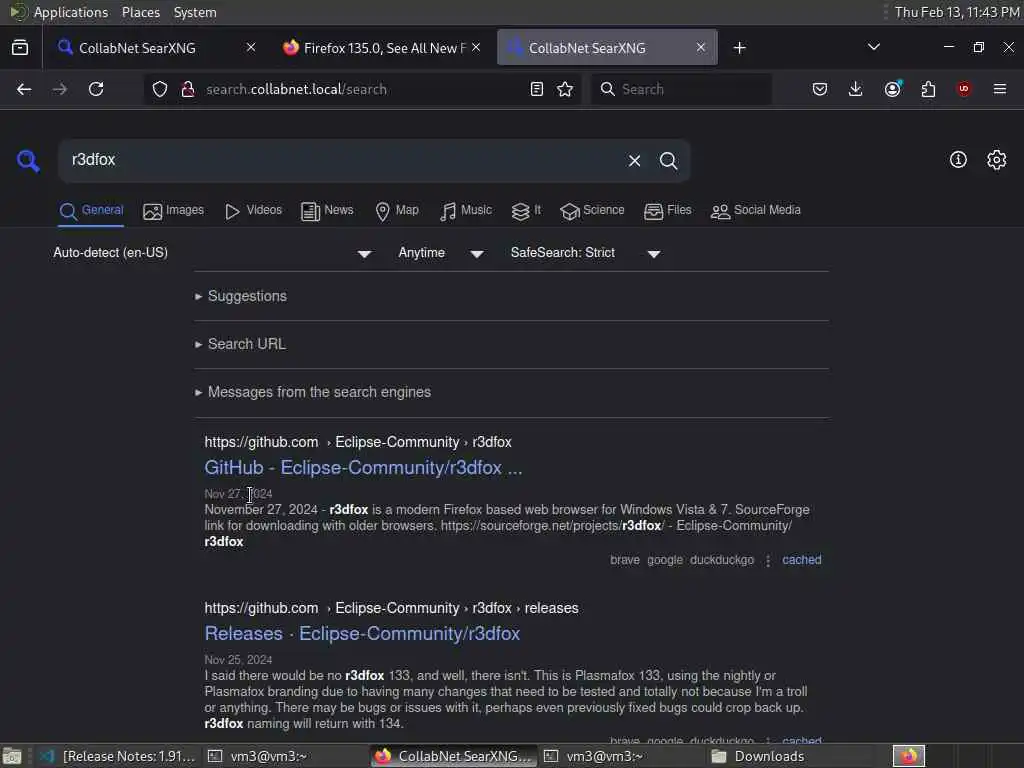The image size is (1024, 768).
Task: Select the Images category
Action: coord(174,210)
